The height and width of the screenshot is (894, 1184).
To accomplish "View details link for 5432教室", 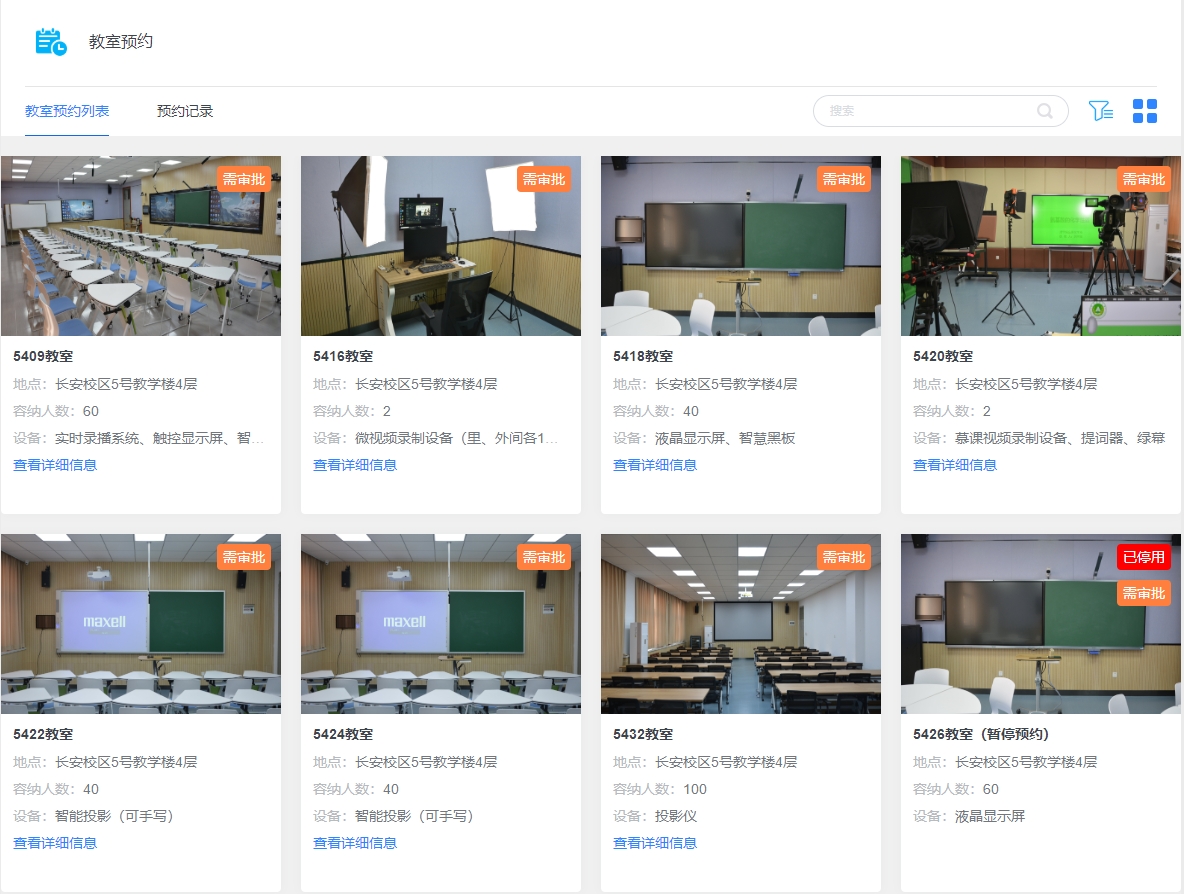I will tap(655, 843).
